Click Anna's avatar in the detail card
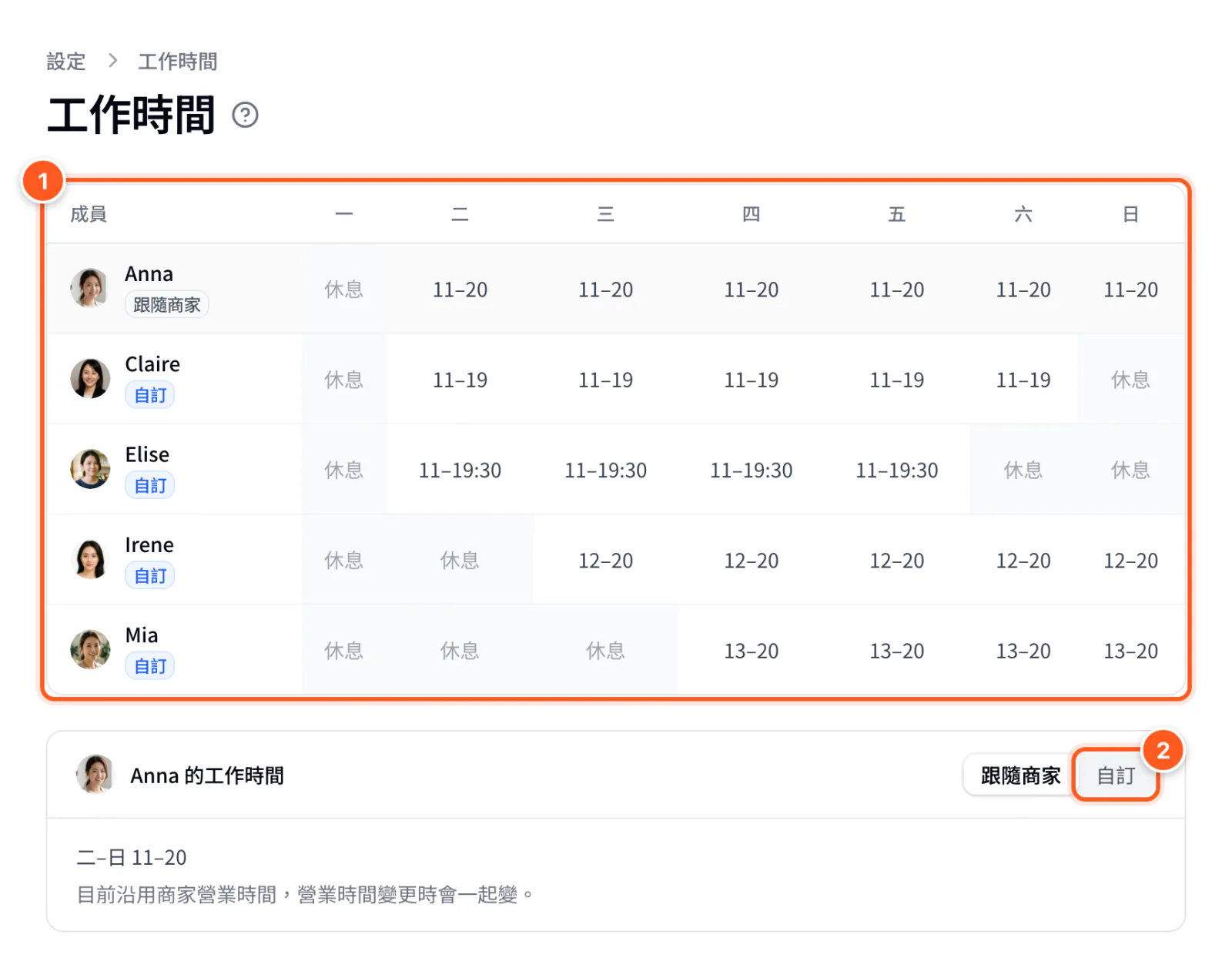The height and width of the screenshot is (978, 1232). click(95, 774)
